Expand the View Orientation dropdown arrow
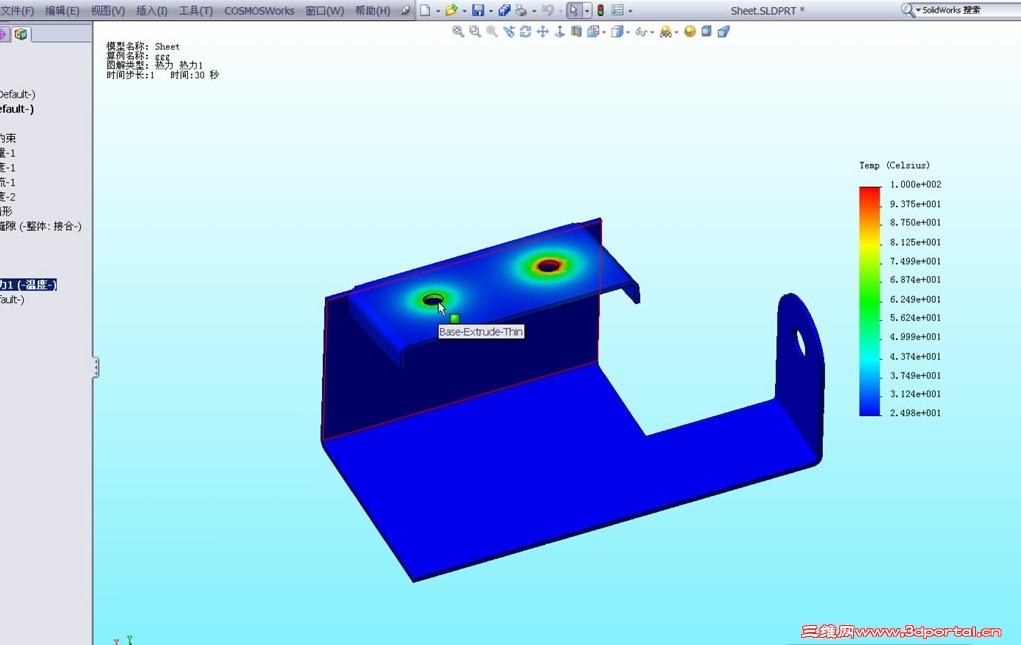The width and height of the screenshot is (1021, 645). (604, 32)
